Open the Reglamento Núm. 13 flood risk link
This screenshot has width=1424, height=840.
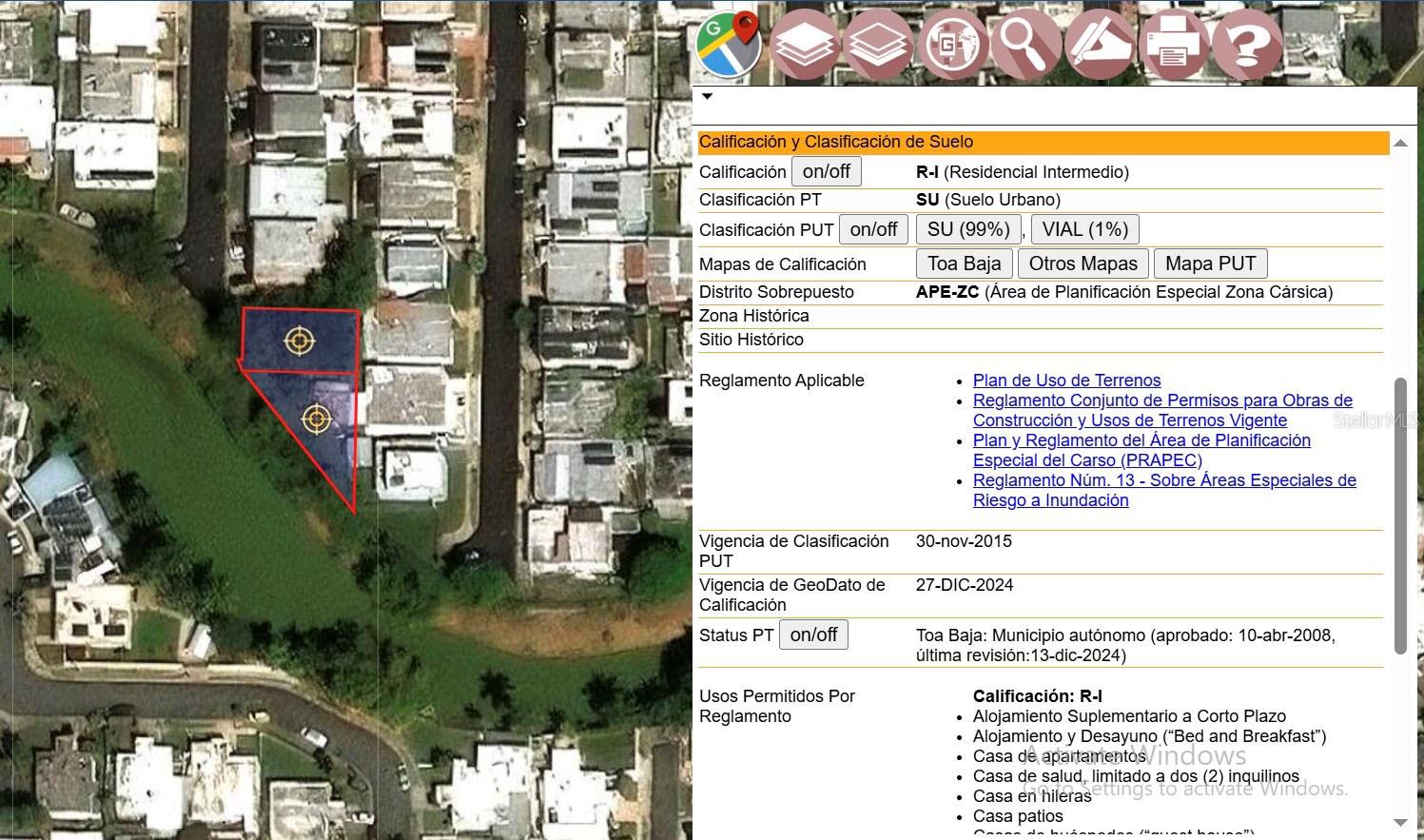click(x=1164, y=491)
